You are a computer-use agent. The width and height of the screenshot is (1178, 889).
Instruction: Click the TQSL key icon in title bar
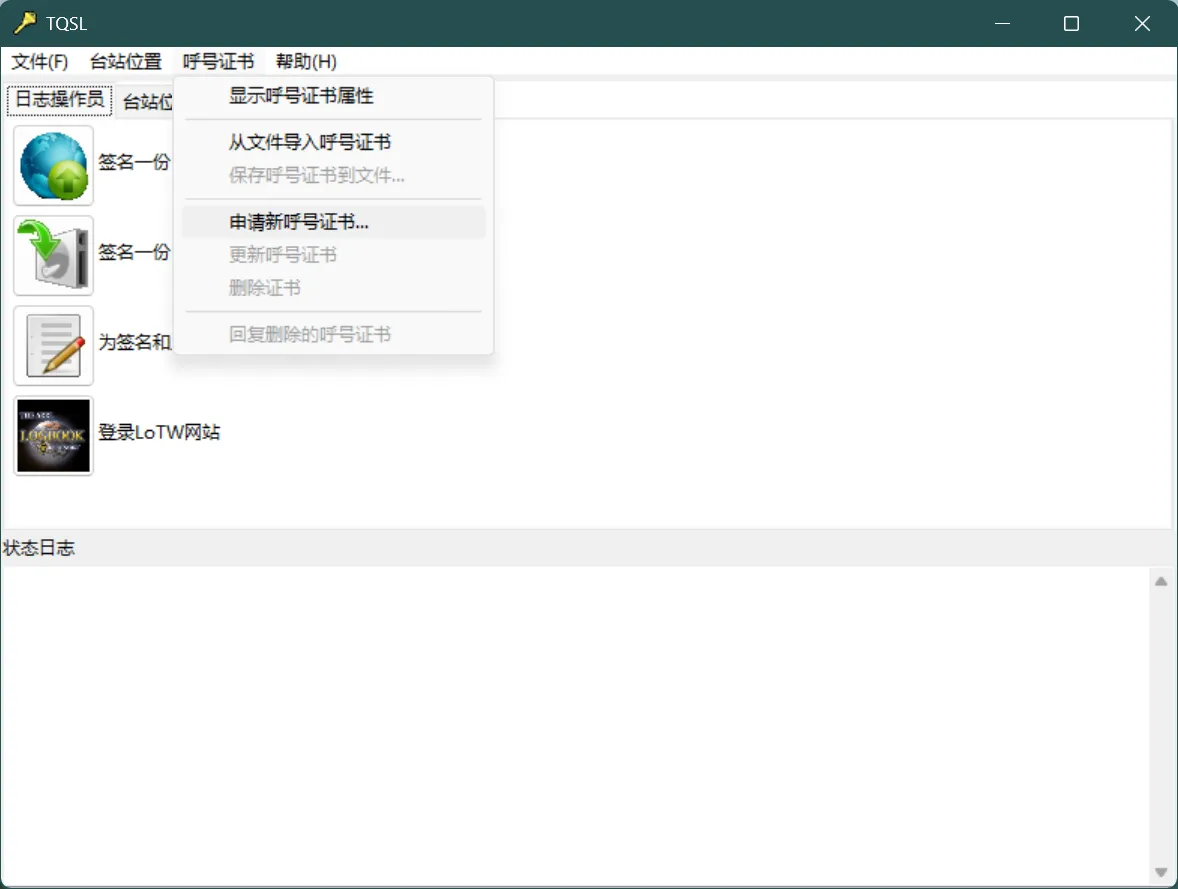point(24,23)
